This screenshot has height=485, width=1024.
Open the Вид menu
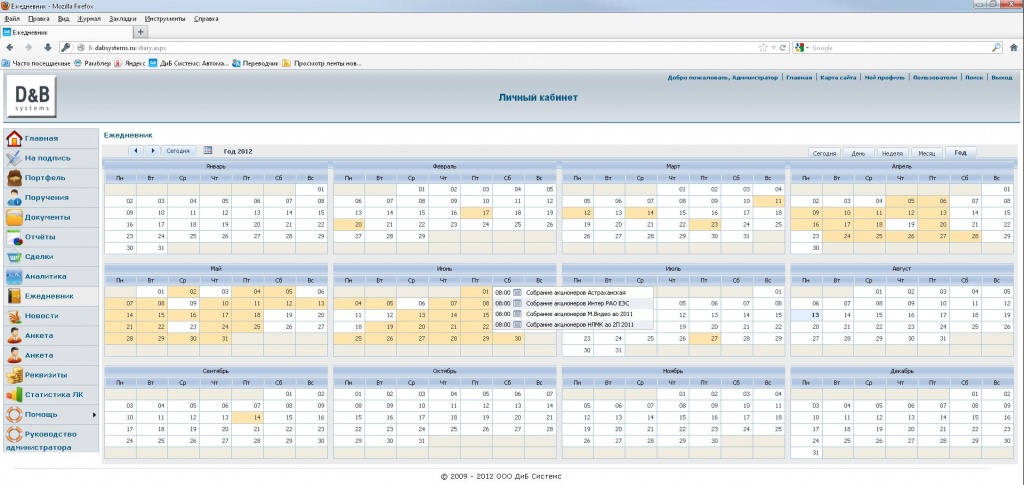63,19
